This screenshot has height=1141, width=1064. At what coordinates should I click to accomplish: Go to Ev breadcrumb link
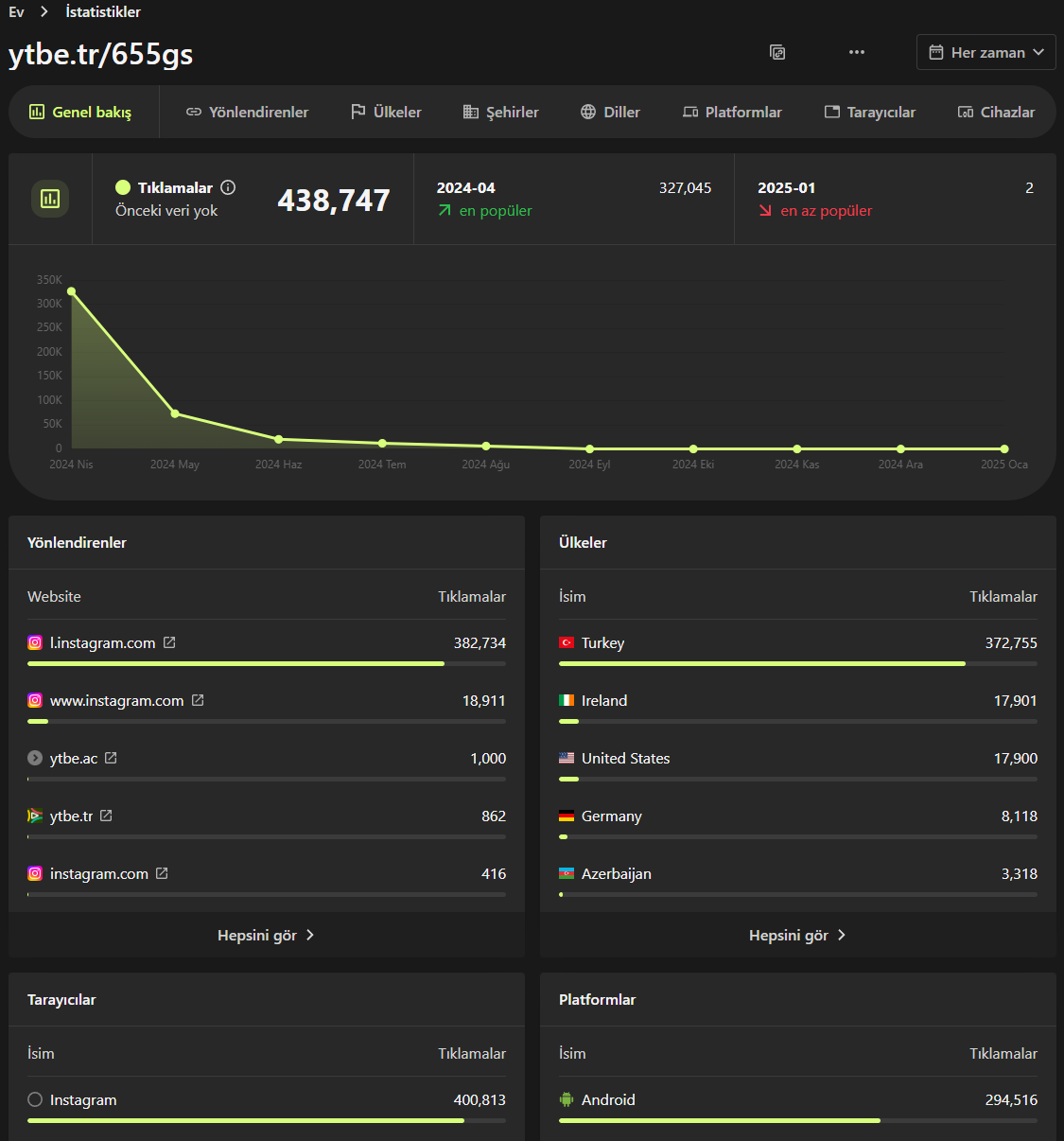pos(16,11)
